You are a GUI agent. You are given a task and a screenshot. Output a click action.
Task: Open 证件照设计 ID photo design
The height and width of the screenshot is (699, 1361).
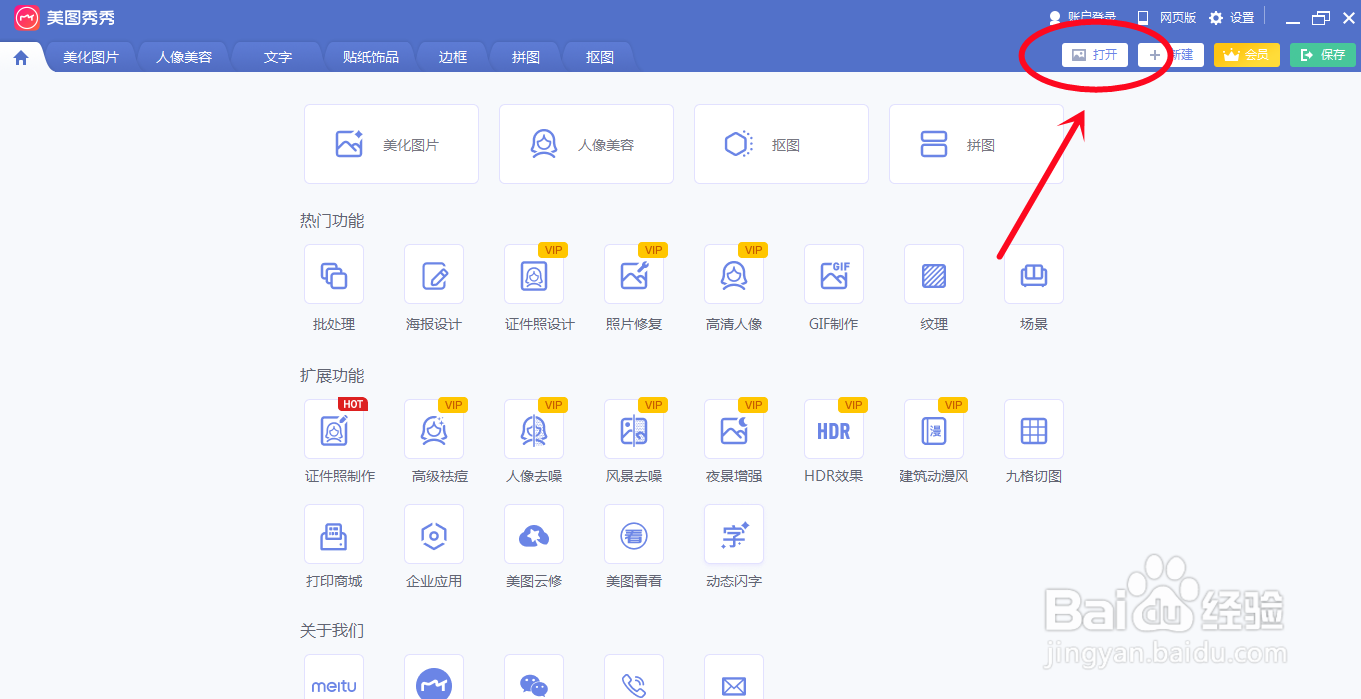534,274
